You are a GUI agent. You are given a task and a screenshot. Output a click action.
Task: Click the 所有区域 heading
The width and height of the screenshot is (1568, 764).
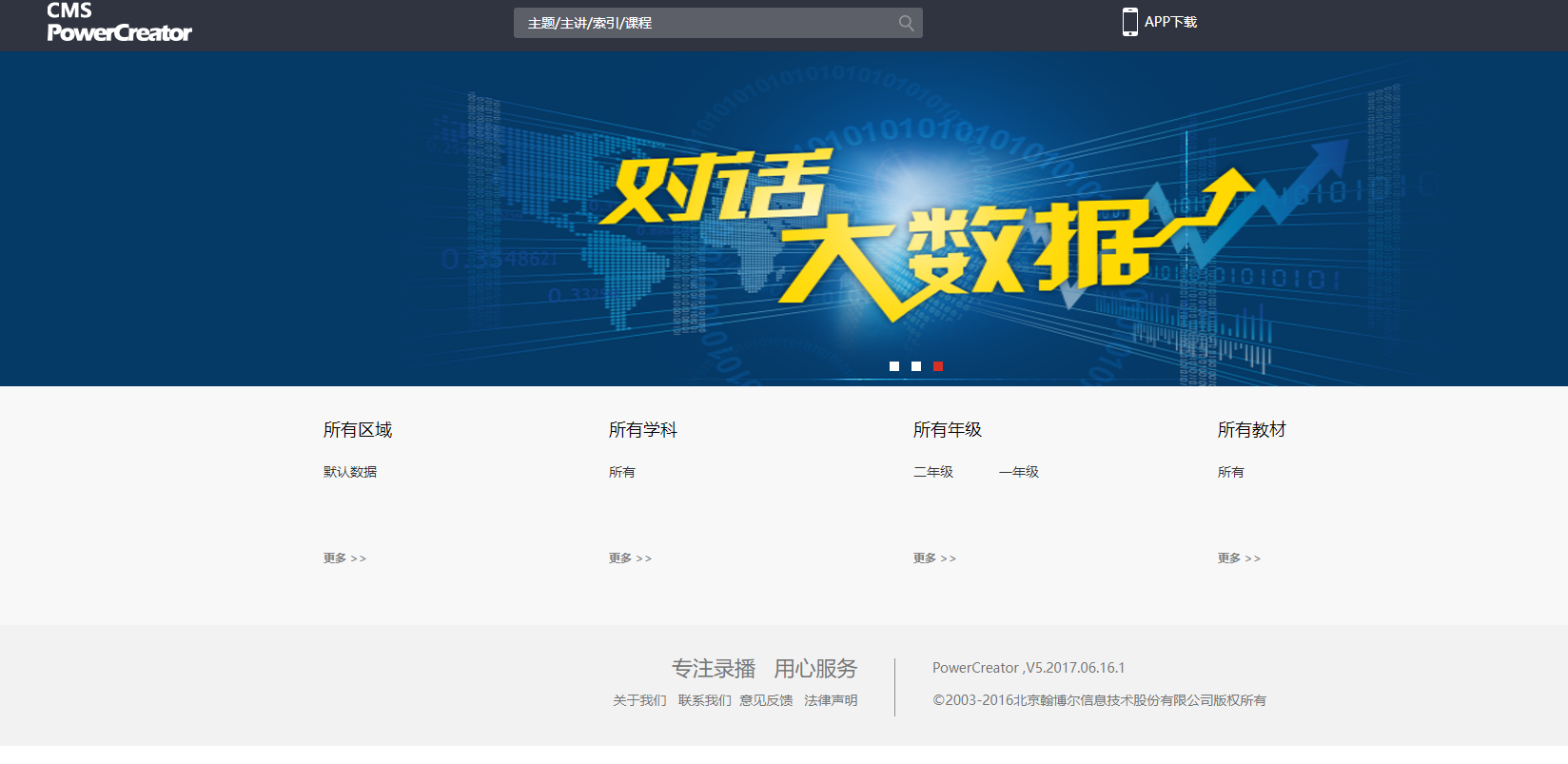(358, 430)
